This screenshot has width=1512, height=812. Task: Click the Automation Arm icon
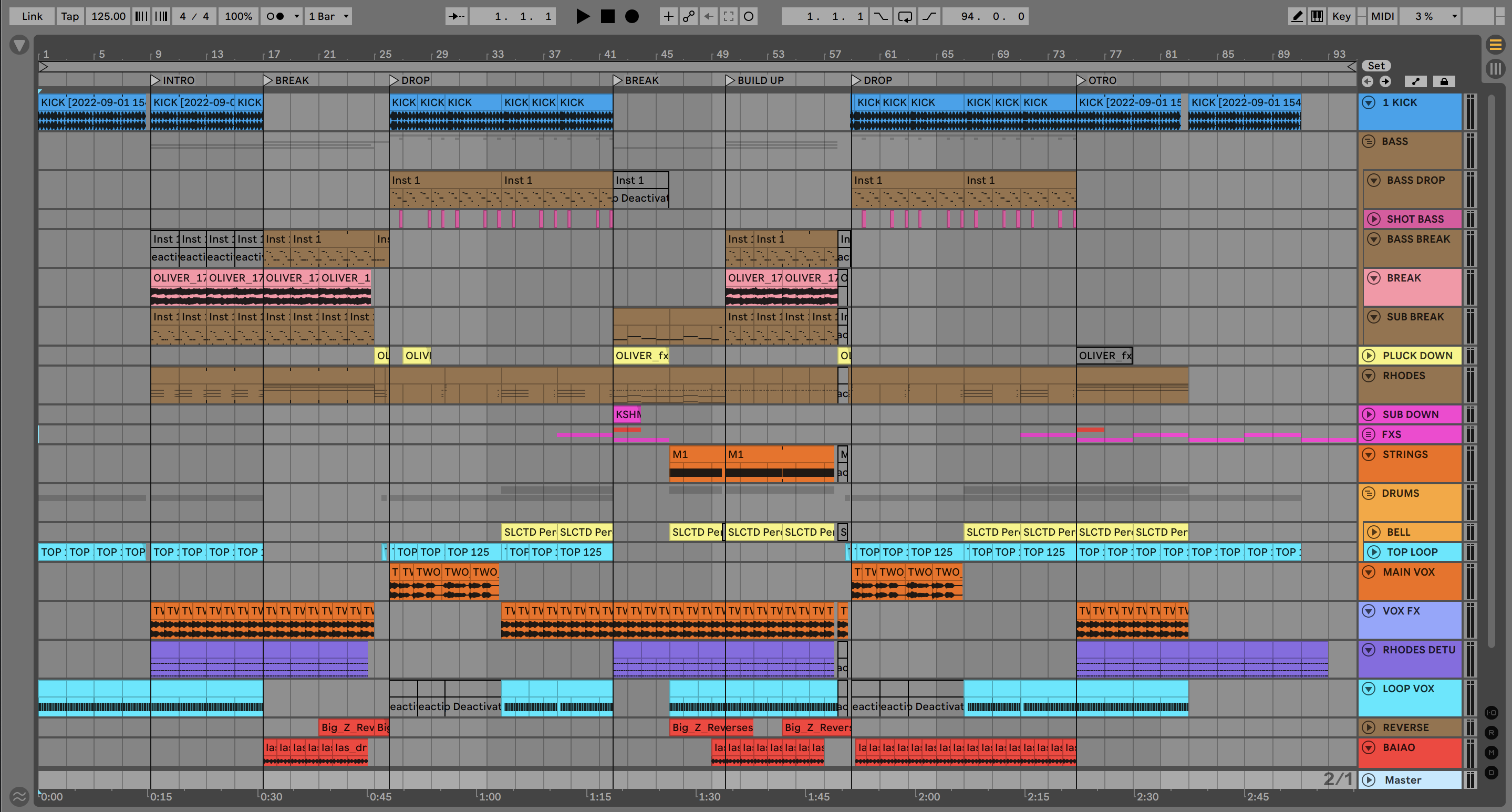(689, 16)
